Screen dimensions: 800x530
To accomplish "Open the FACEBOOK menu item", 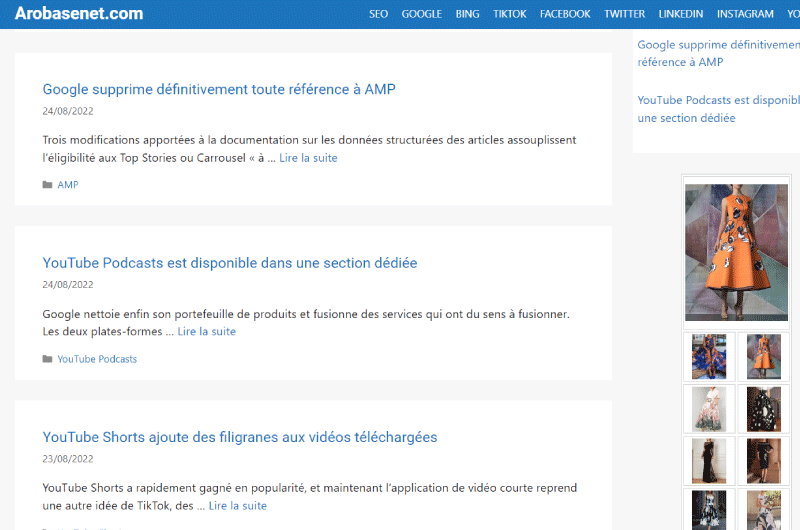I will pyautogui.click(x=565, y=14).
